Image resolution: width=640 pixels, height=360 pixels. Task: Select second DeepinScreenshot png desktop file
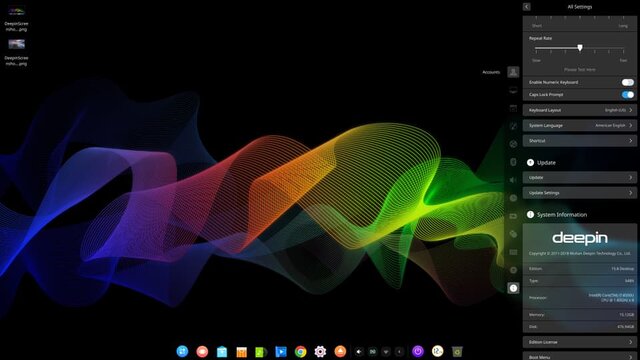[x=16, y=52]
